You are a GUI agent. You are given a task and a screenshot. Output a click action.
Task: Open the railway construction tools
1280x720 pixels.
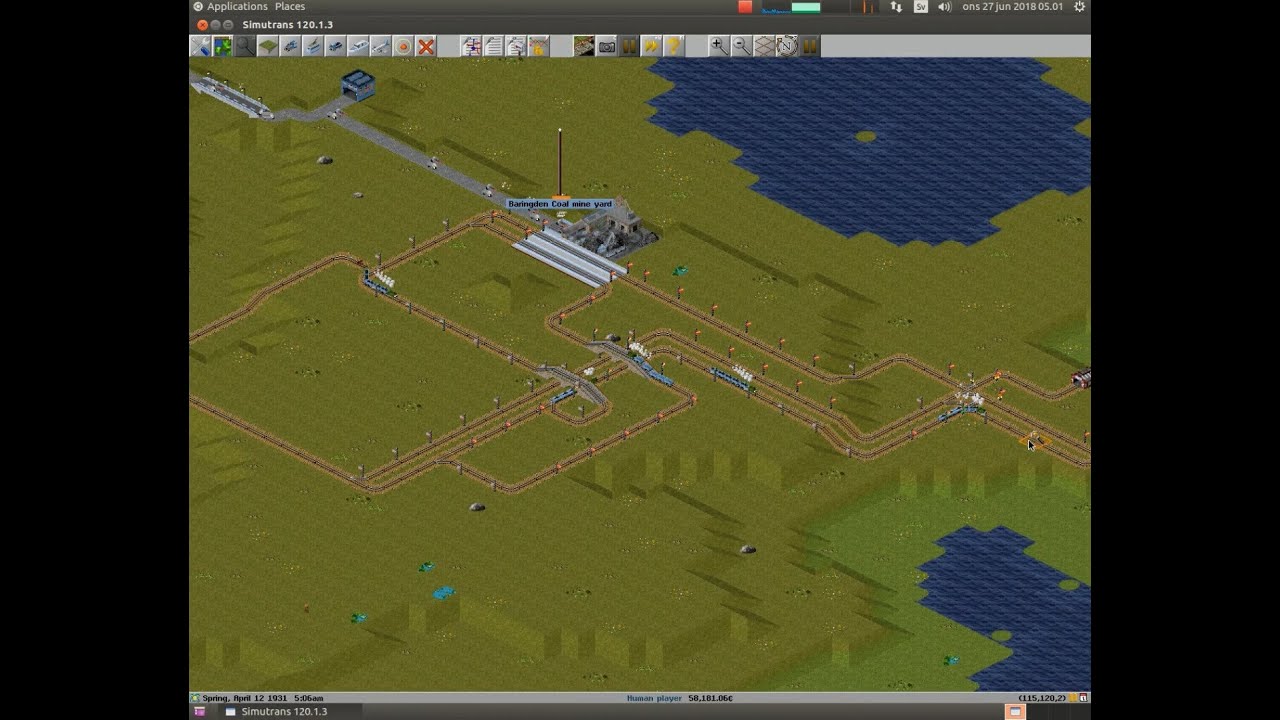(290, 46)
